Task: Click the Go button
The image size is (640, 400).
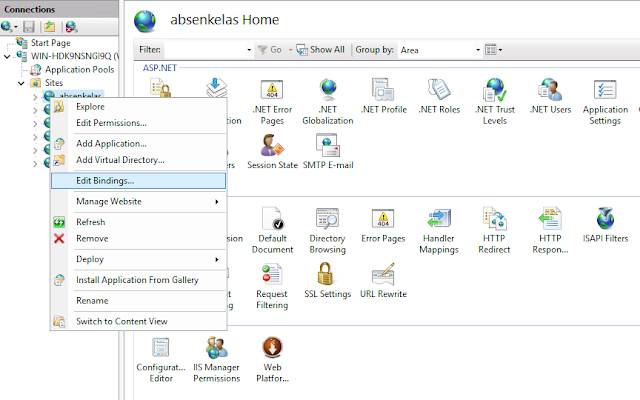Action: [x=270, y=50]
